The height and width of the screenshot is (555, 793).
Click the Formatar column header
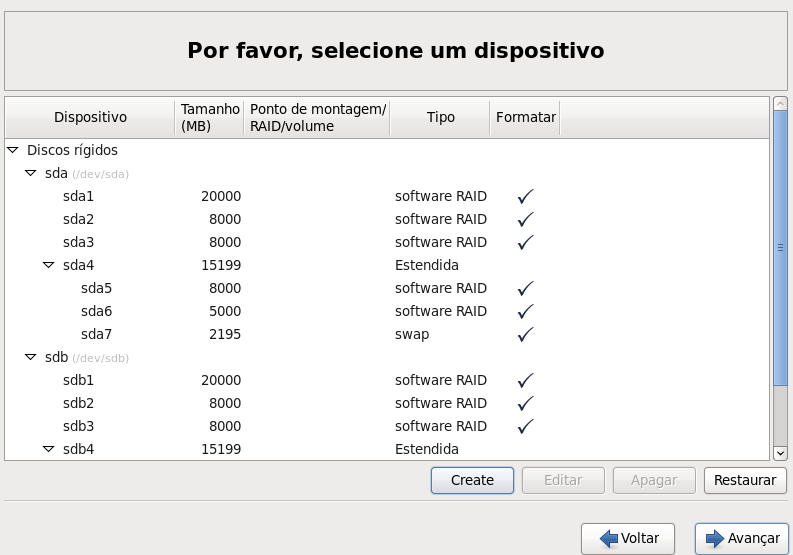pyautogui.click(x=525, y=117)
